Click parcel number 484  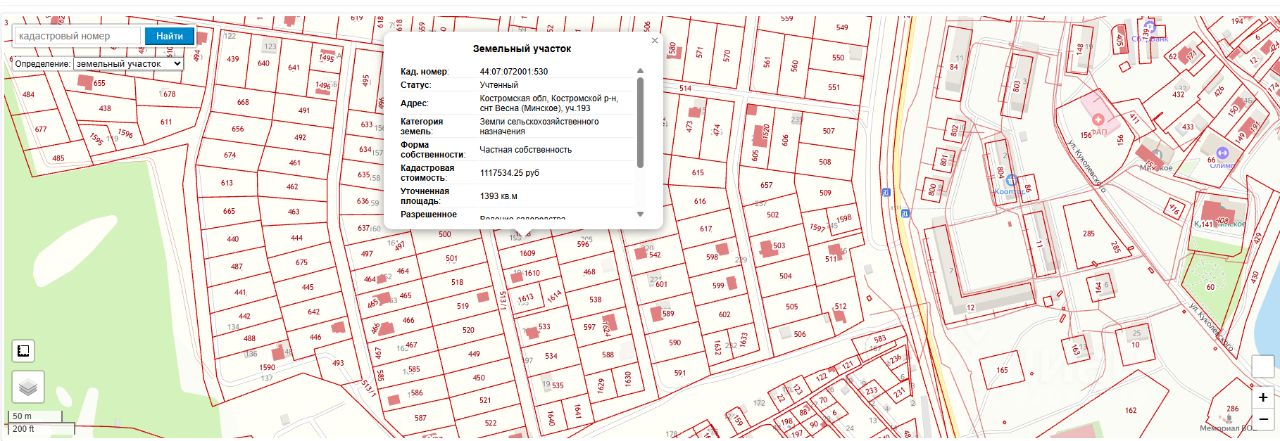[x=28, y=95]
